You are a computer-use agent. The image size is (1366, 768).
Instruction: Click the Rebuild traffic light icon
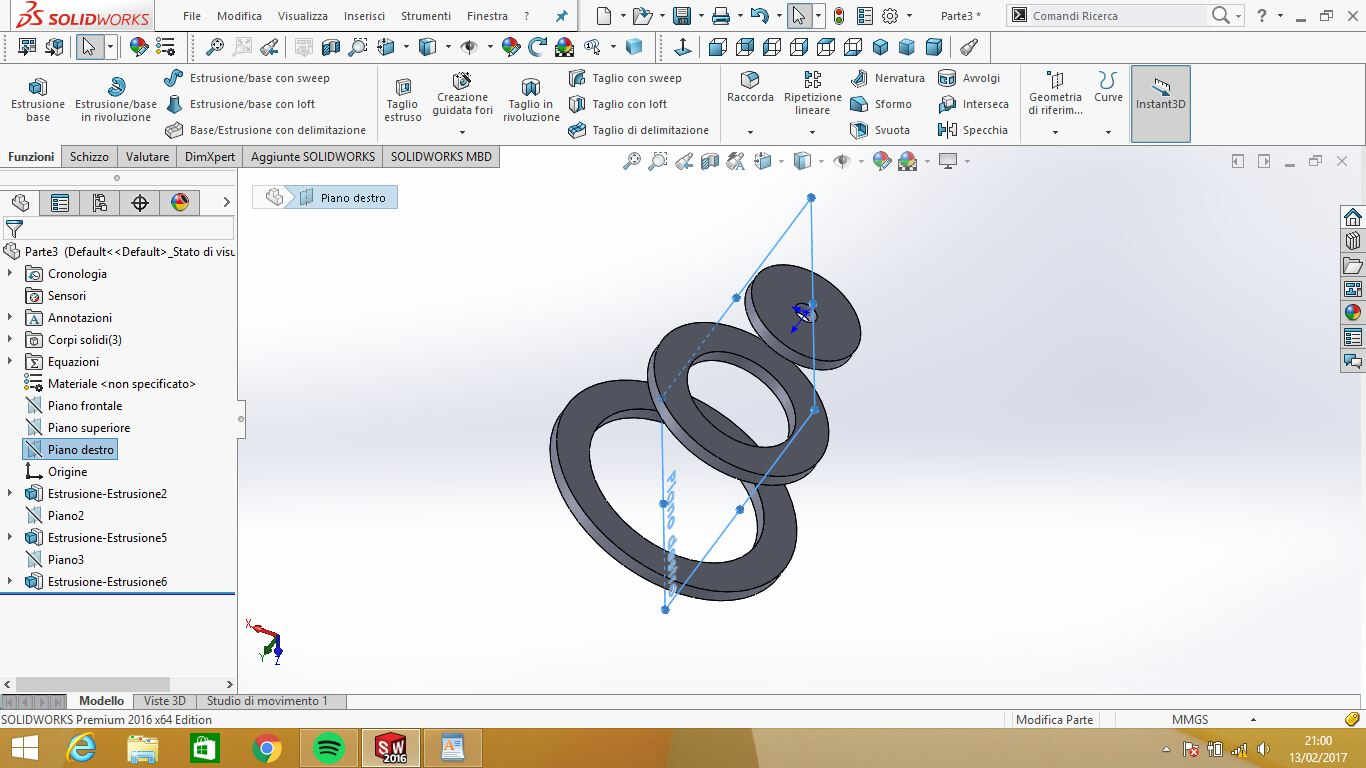pos(838,16)
